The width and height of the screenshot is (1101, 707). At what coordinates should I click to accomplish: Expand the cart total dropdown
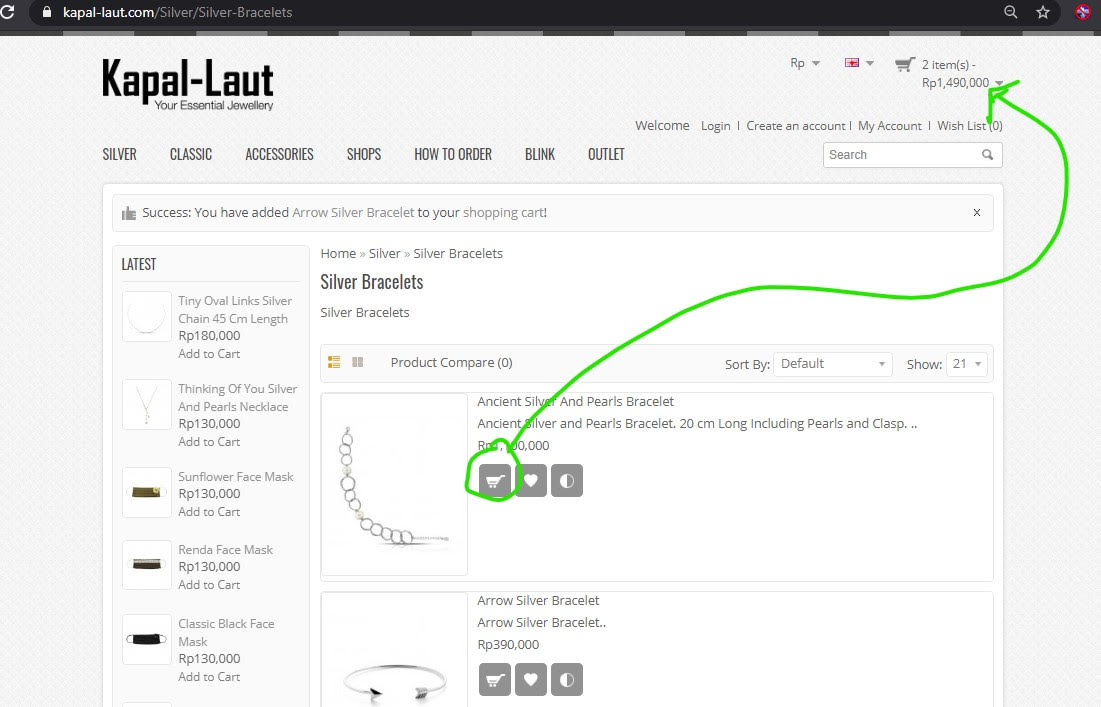(999, 84)
